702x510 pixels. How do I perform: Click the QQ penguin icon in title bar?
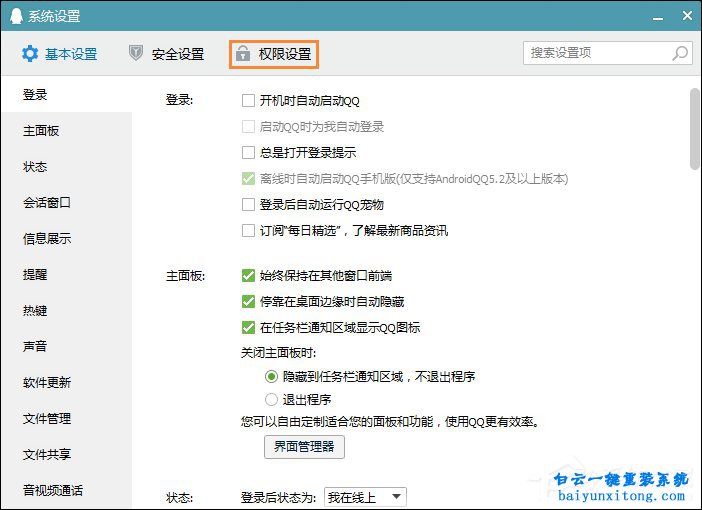[13, 16]
